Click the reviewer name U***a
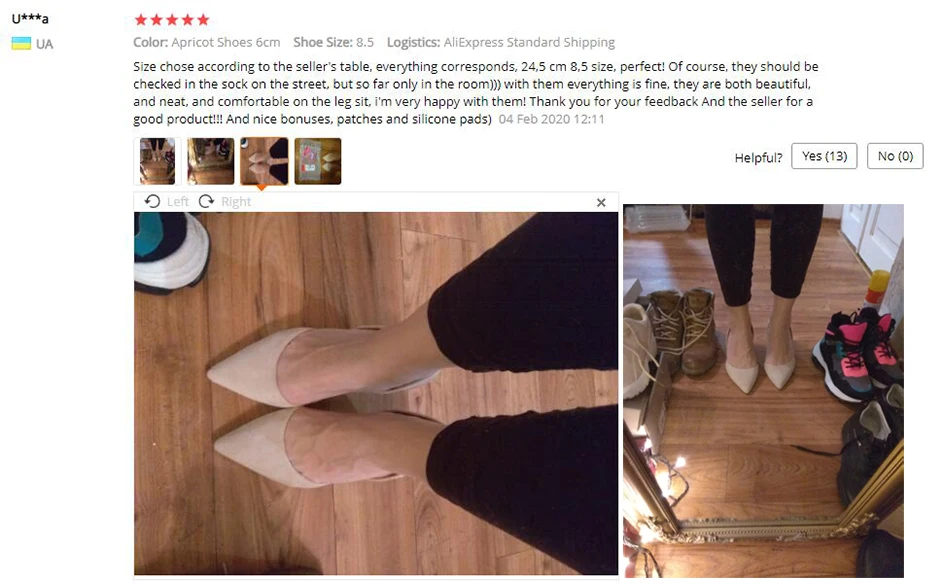 point(30,18)
